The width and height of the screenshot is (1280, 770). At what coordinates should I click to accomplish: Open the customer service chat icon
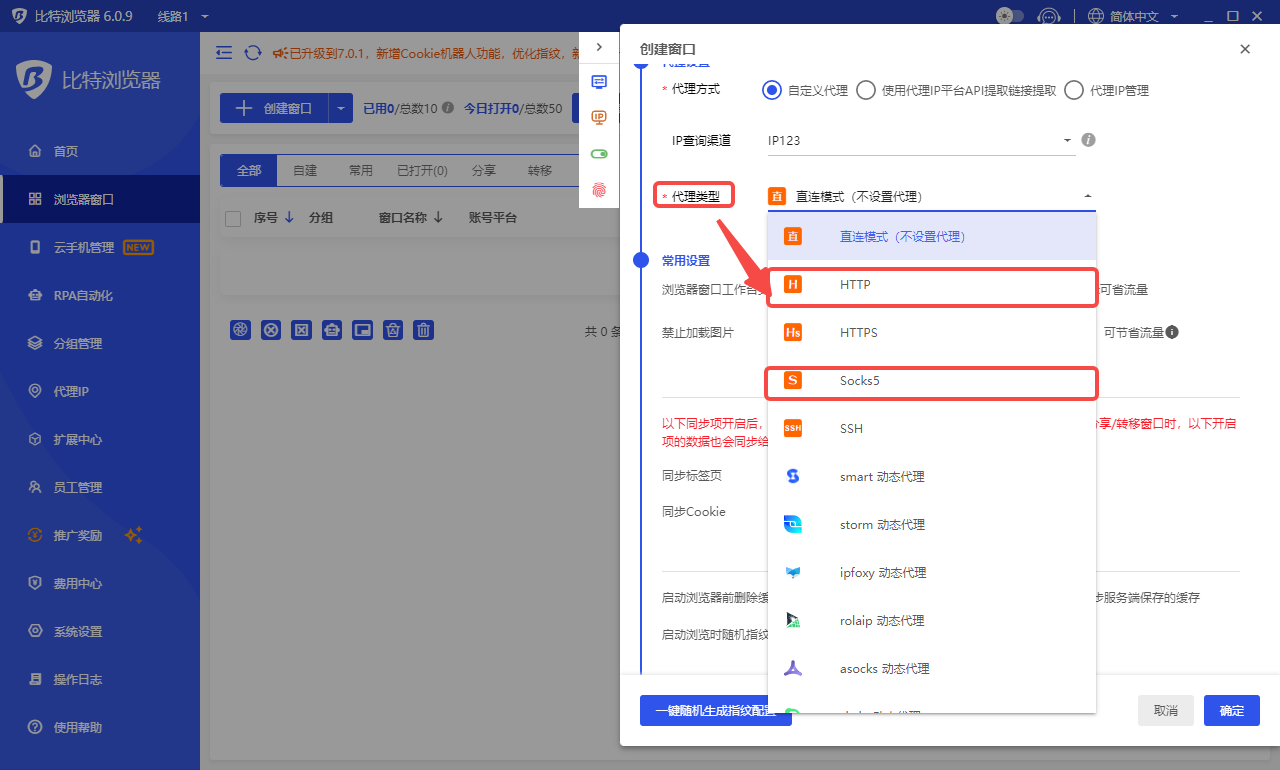coord(1048,17)
